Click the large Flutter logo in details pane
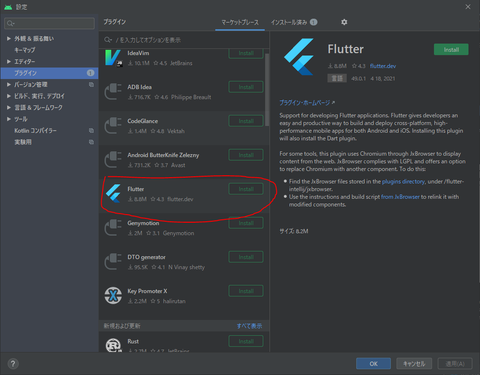Screen dimensions: 480x375 pyautogui.click(x=299, y=57)
